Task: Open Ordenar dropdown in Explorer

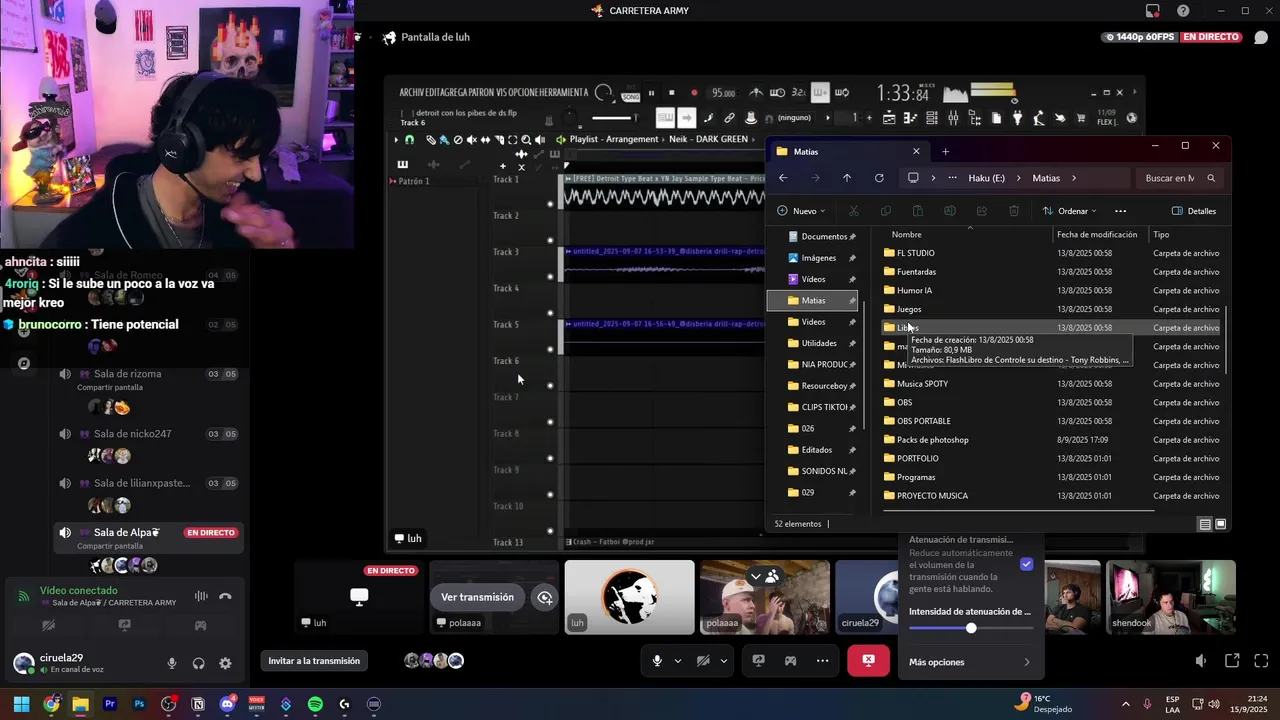Action: pos(1069,211)
